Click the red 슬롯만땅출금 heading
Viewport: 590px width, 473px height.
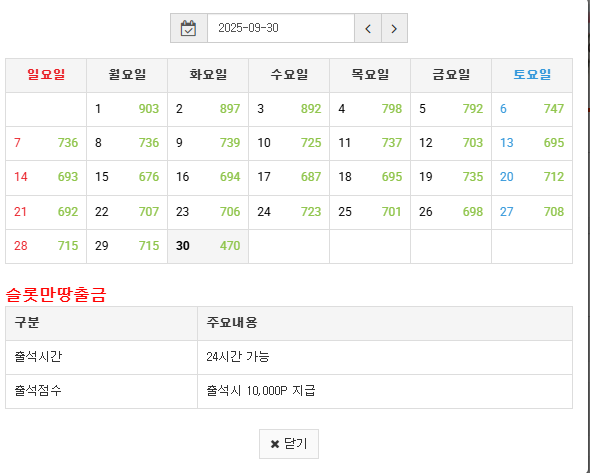pos(56,295)
